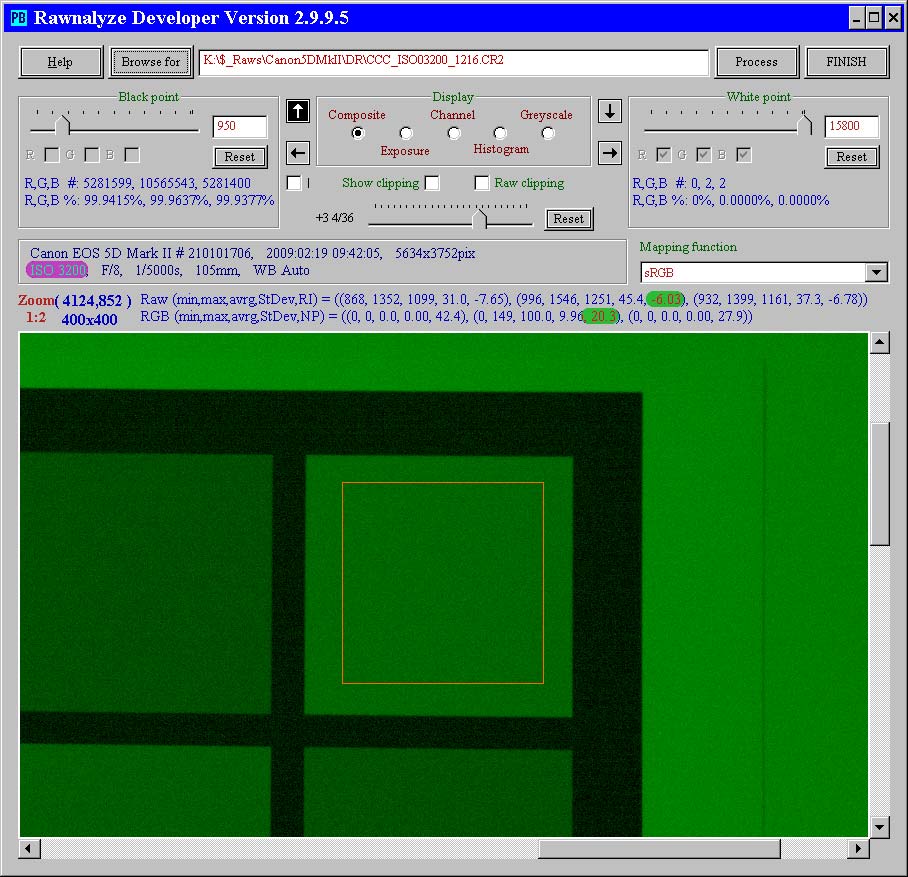Click the White point slider handle

click(x=805, y=125)
